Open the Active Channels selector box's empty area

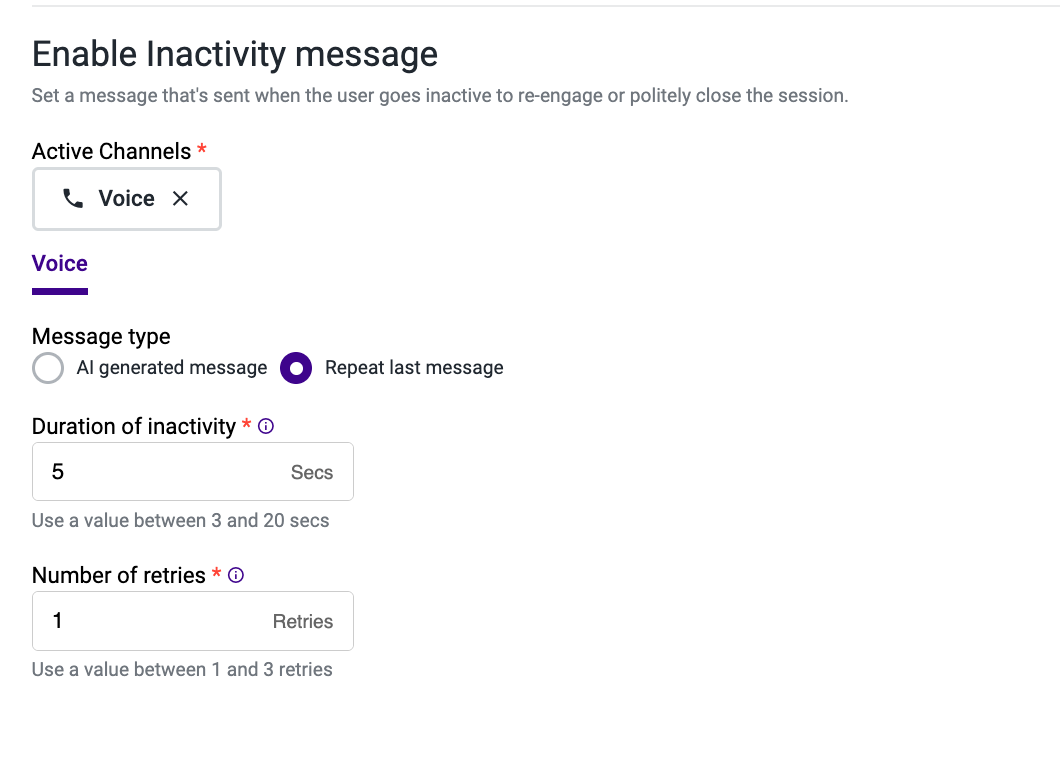pyautogui.click(x=205, y=199)
